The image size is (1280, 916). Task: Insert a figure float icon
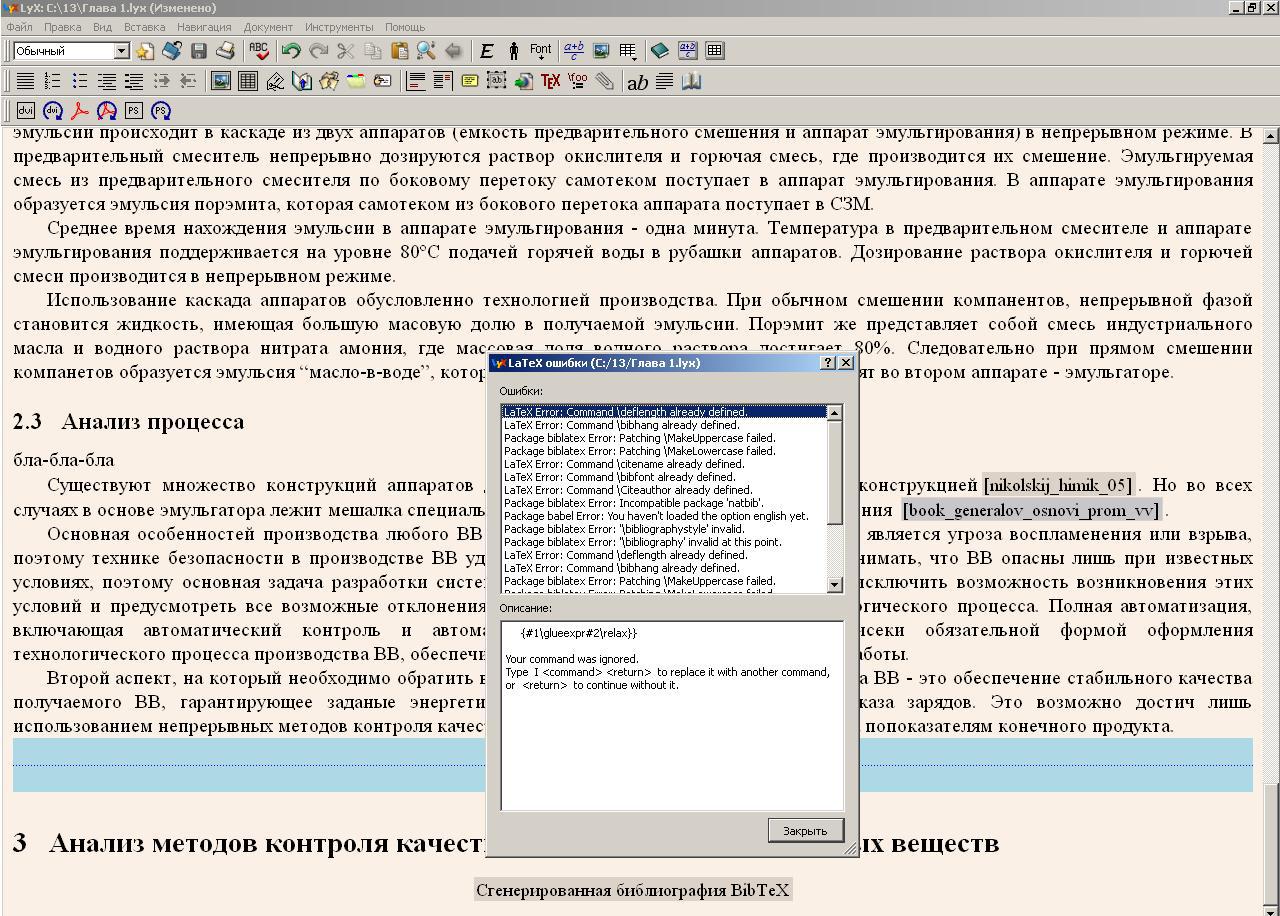click(221, 81)
